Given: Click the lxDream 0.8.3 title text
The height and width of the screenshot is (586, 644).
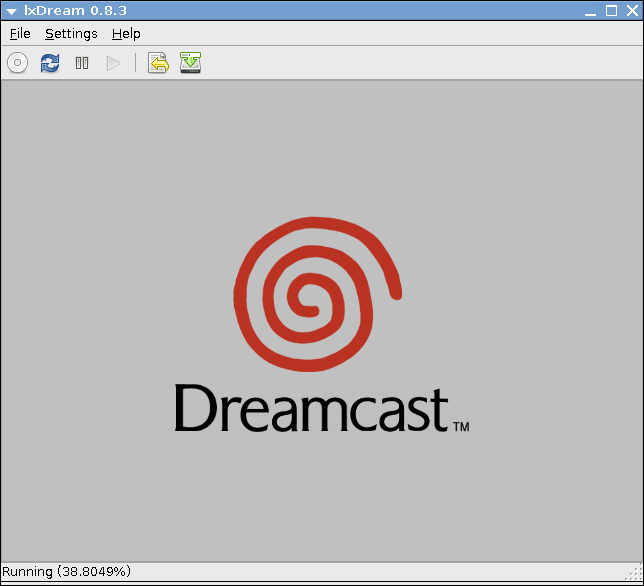Looking at the screenshot, I should [75, 11].
